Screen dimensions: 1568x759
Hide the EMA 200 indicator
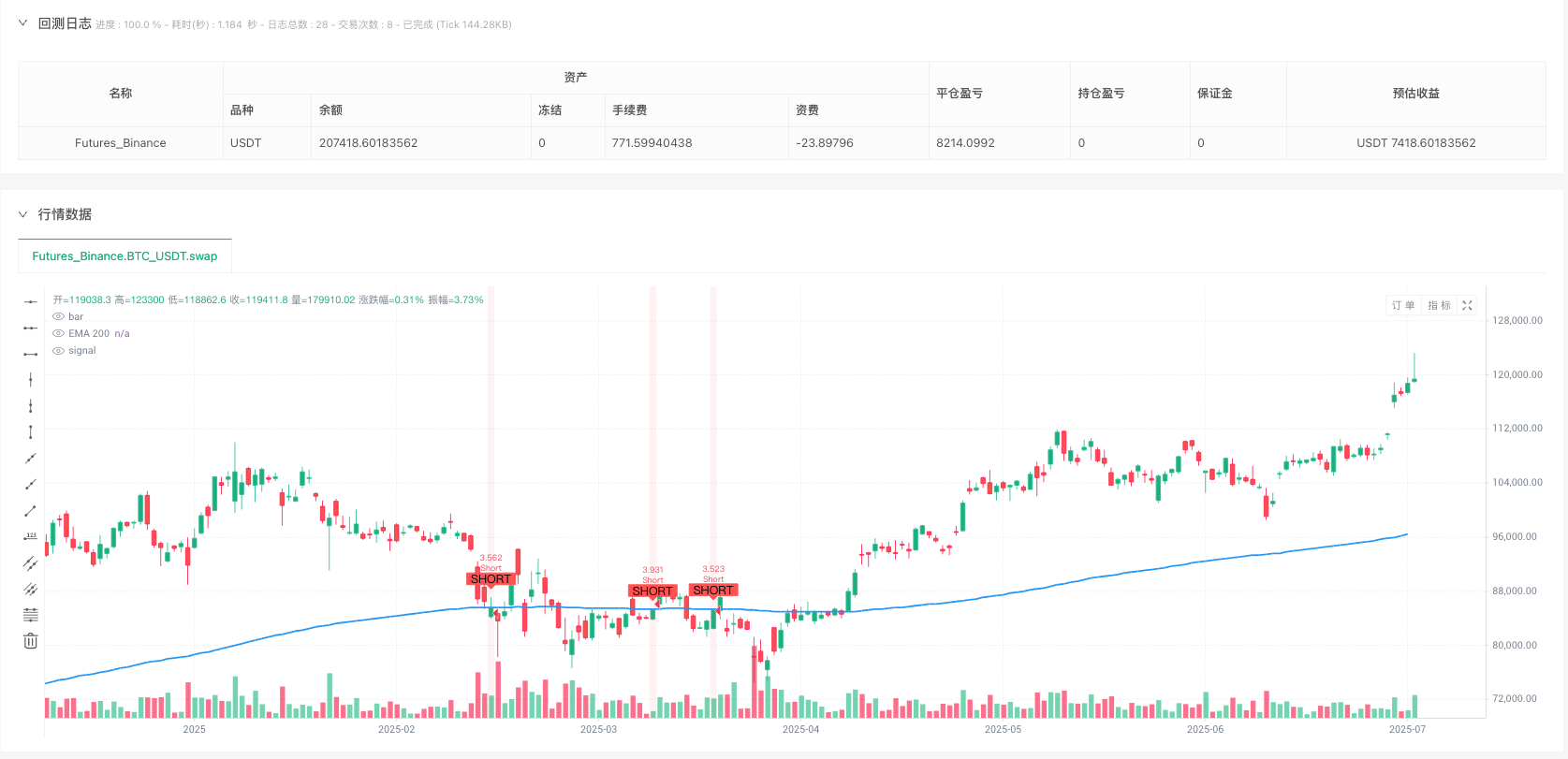tap(58, 333)
